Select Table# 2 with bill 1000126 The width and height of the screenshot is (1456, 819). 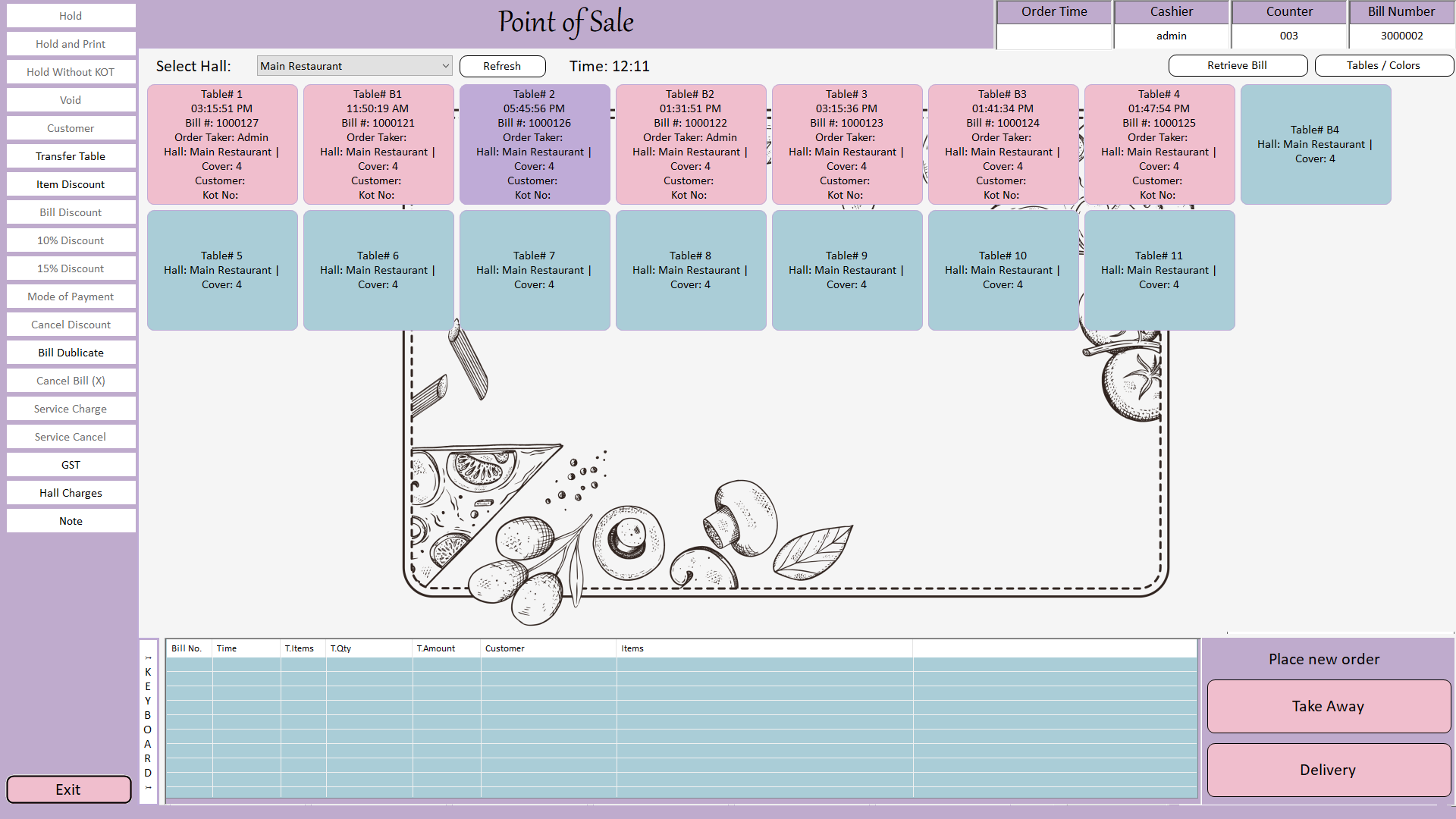coord(535,144)
